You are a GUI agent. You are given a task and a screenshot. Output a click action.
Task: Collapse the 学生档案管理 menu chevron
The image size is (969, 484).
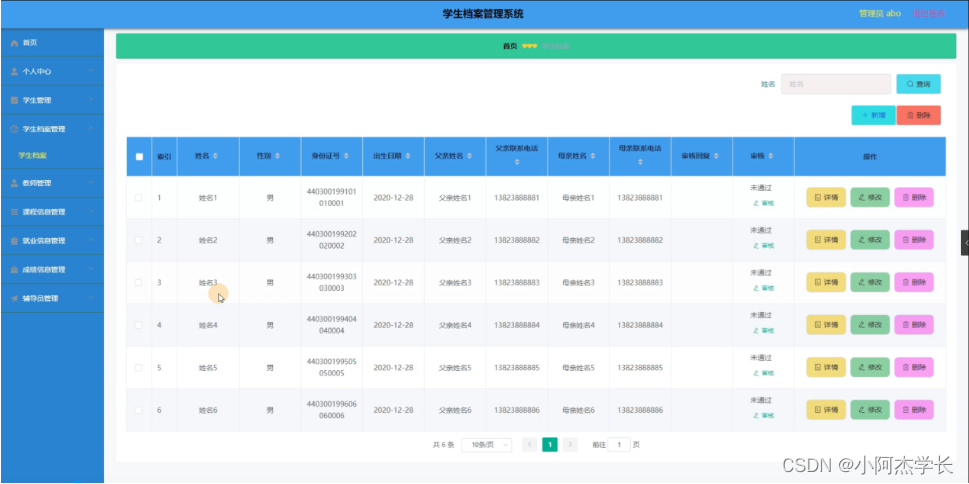(x=91, y=129)
